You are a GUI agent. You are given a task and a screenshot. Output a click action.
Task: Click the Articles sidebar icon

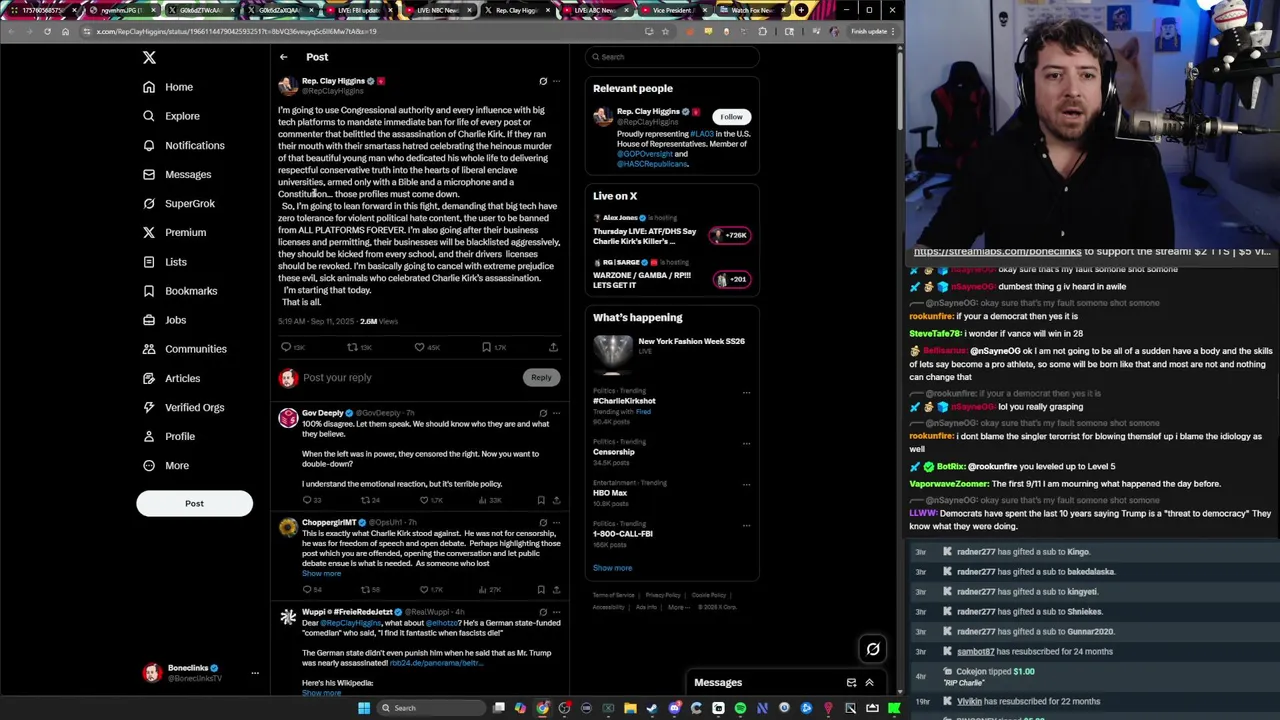[149, 378]
